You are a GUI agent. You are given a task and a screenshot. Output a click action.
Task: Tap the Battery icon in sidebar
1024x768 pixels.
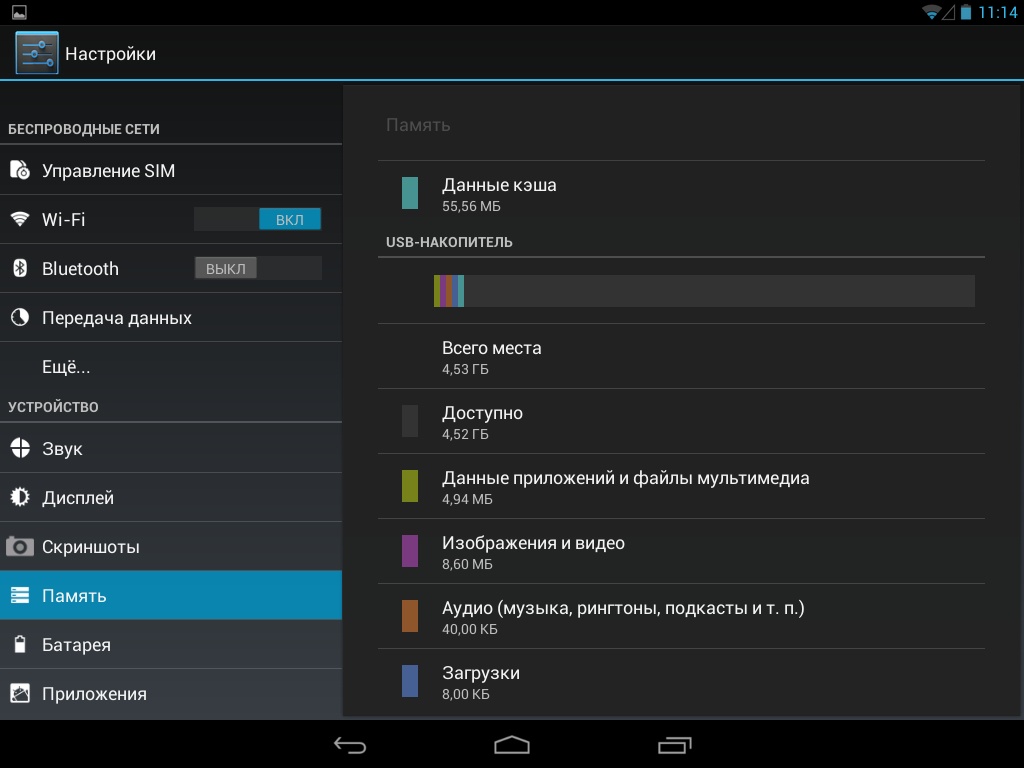click(20, 645)
